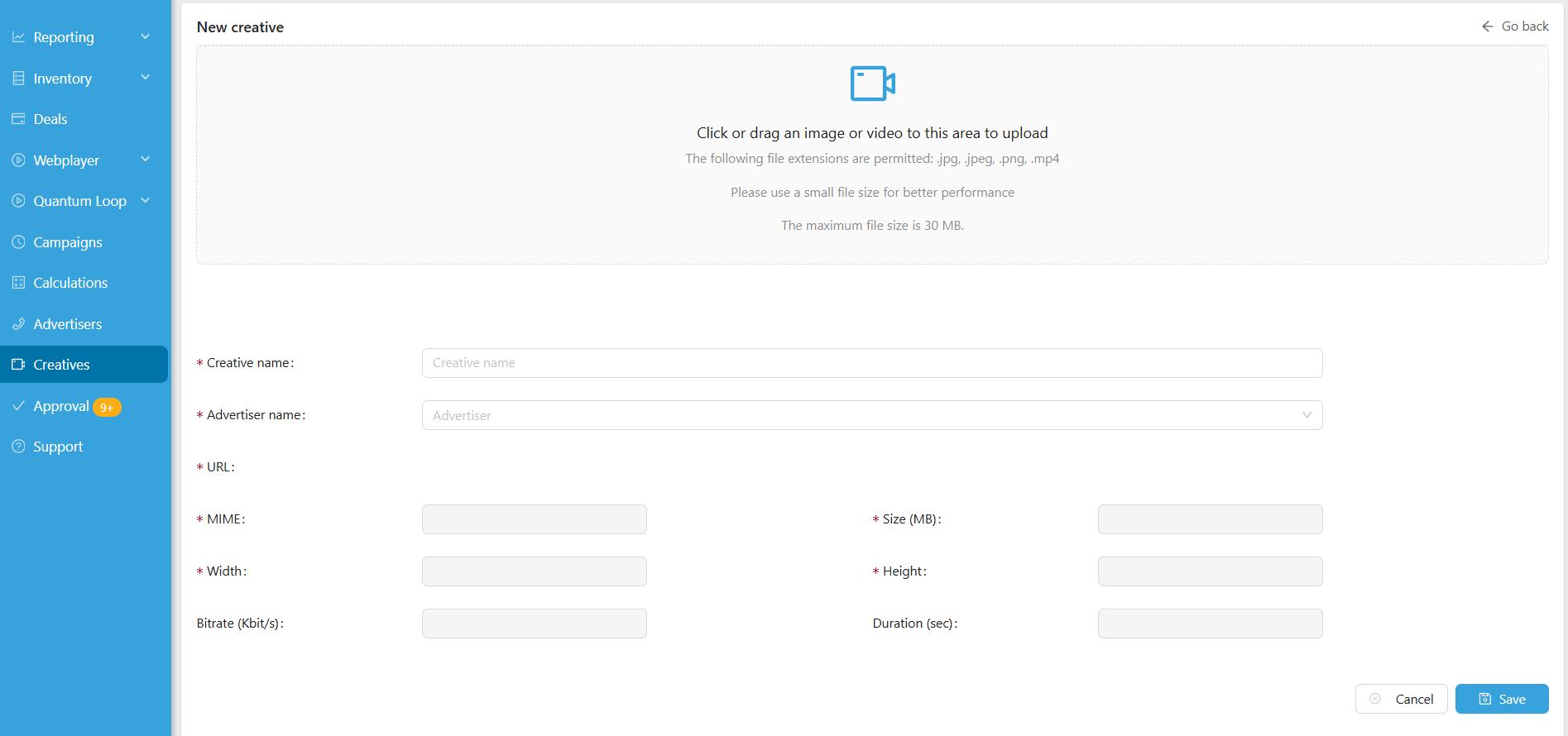Click the Deals card icon
Image resolution: width=1568 pixels, height=736 pixels.
[18, 119]
